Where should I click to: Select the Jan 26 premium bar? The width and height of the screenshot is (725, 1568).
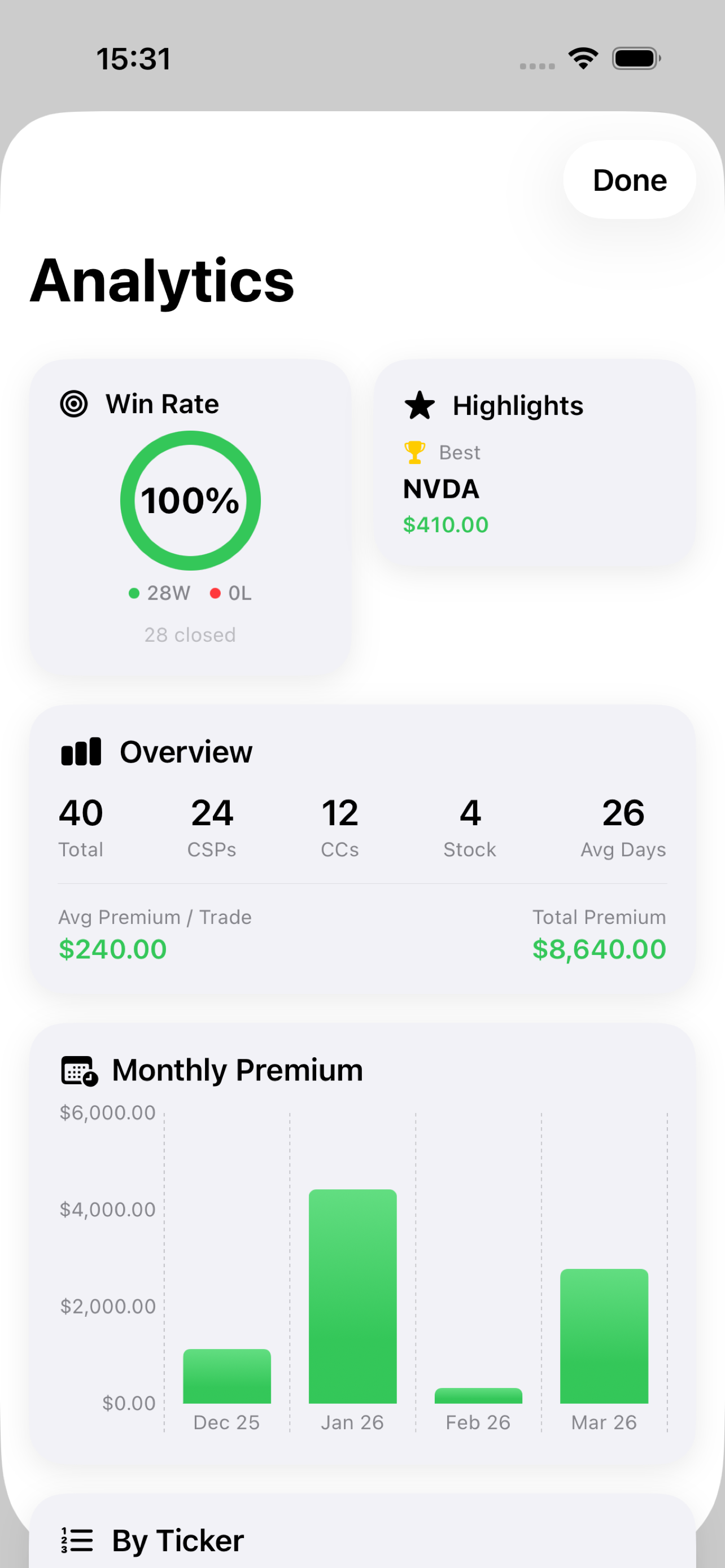352,1297
